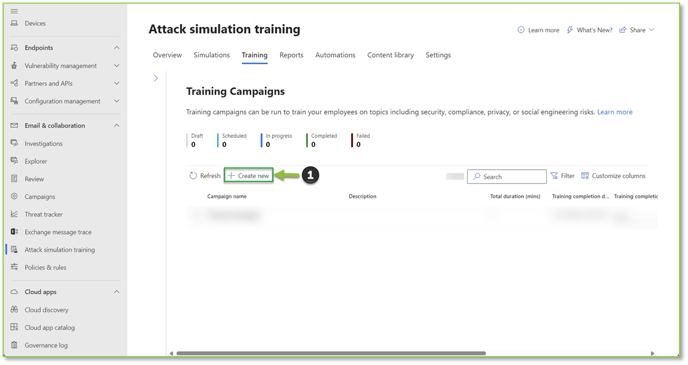The height and width of the screenshot is (365, 688).
Task: Click the Refresh icon in campaigns toolbar
Action: click(x=193, y=176)
